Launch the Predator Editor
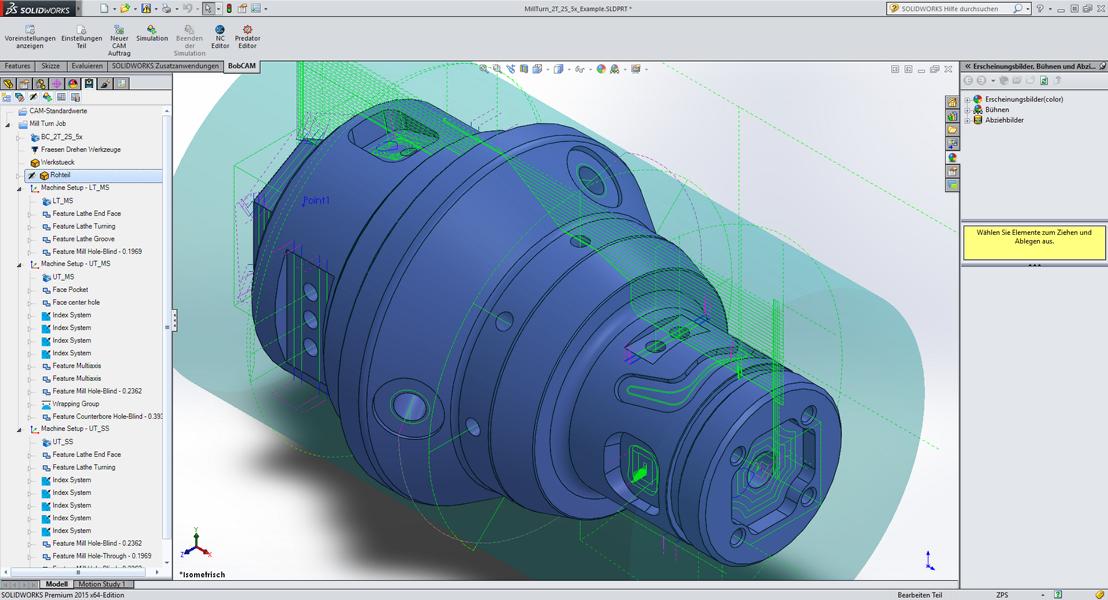This screenshot has width=1108, height=600. coord(247,37)
